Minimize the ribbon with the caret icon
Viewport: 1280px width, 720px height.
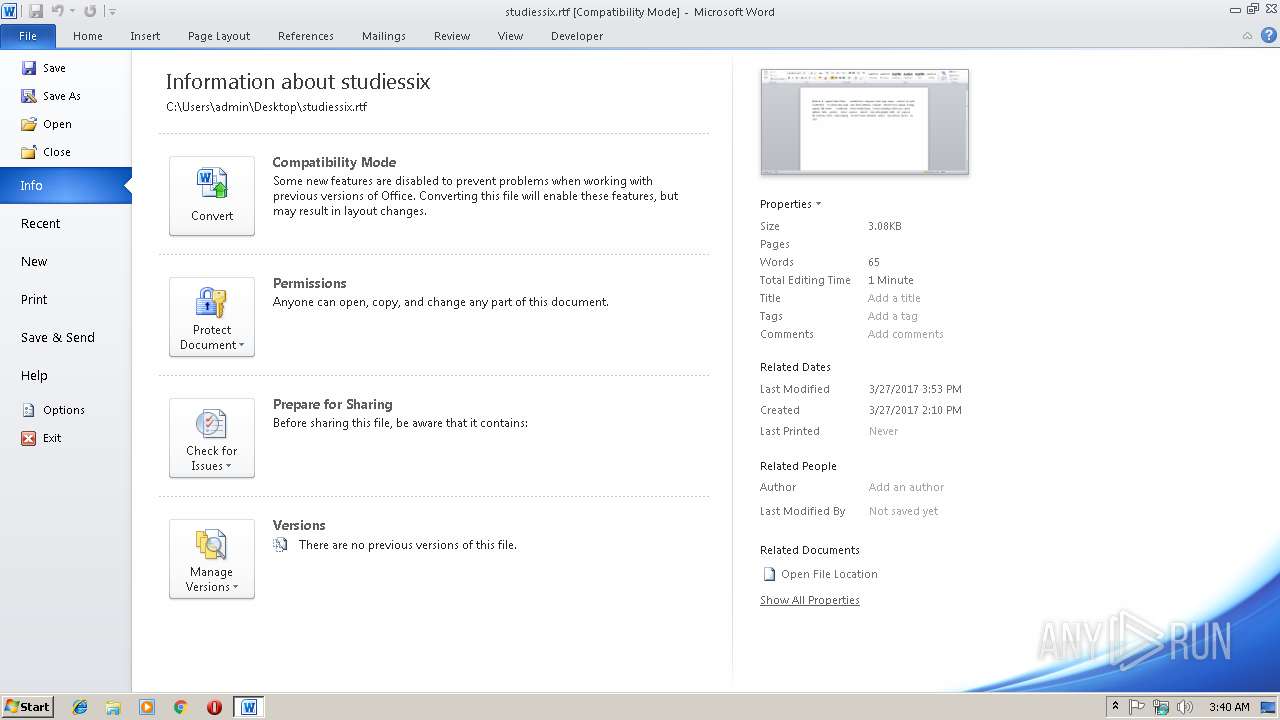coord(1247,36)
